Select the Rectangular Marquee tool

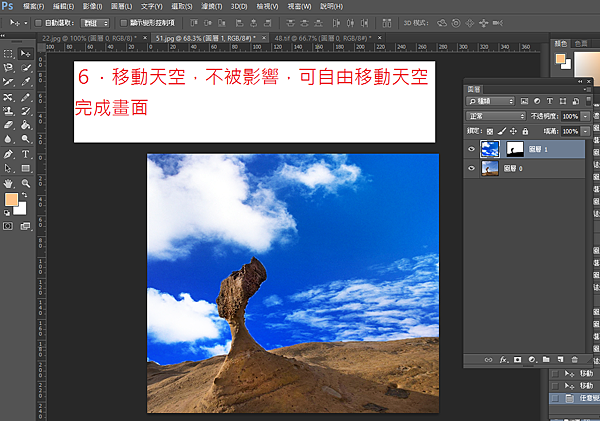pyautogui.click(x=8, y=54)
